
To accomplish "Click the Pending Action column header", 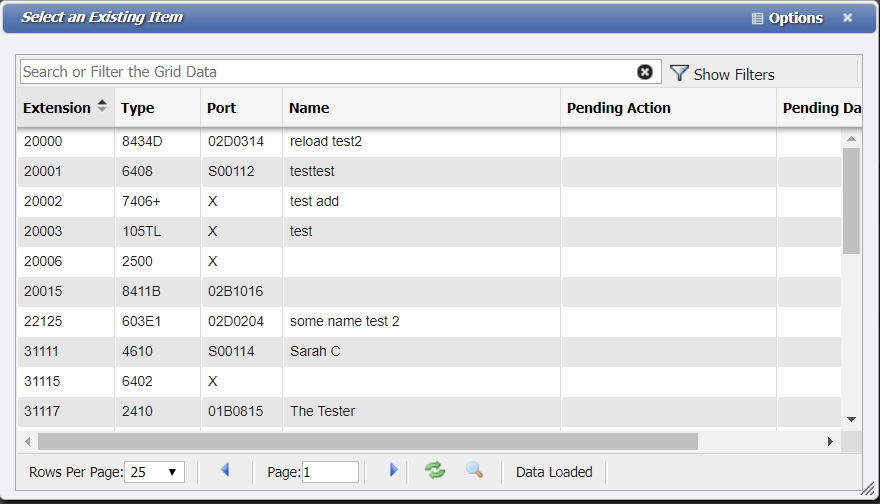I will pyautogui.click(x=618, y=108).
